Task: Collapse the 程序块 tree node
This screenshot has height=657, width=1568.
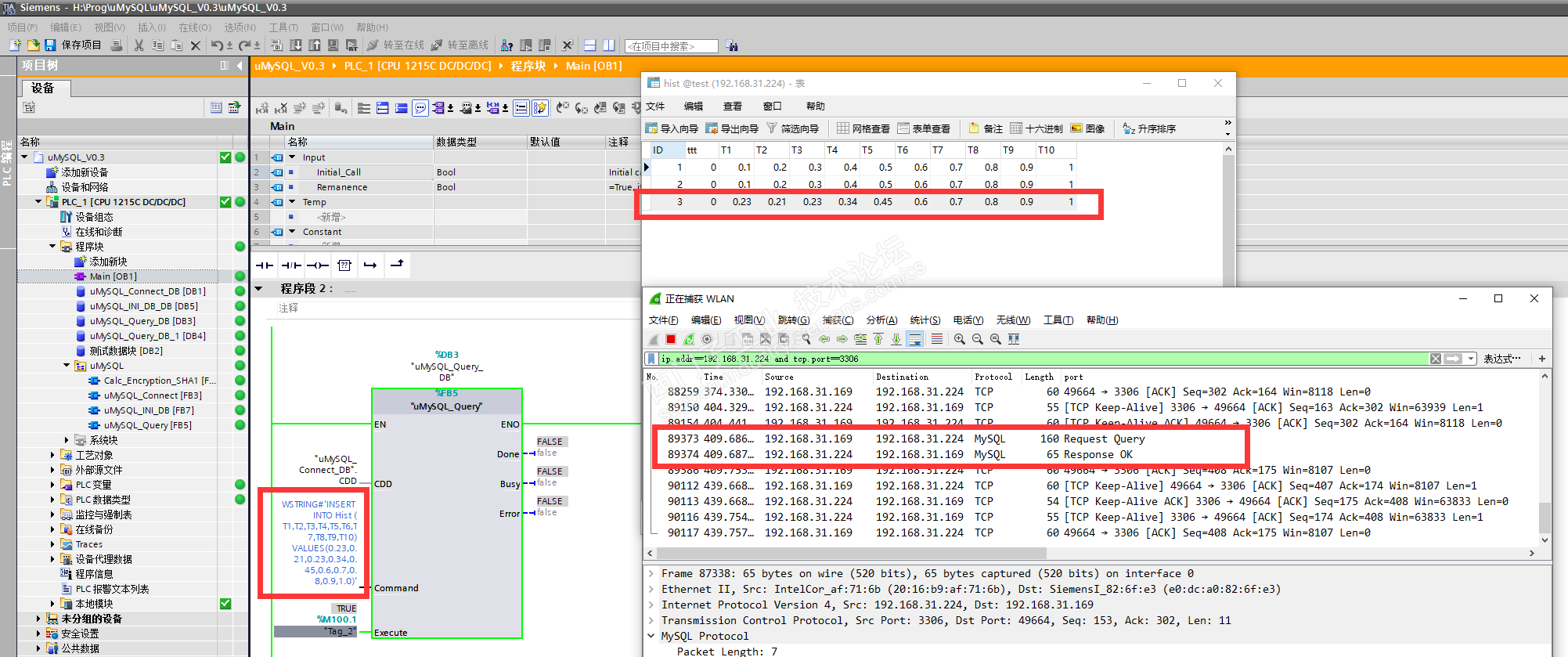Action: [x=52, y=247]
